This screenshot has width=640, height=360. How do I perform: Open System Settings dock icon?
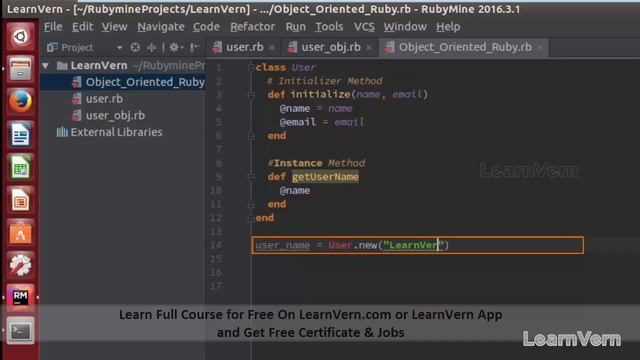20,266
